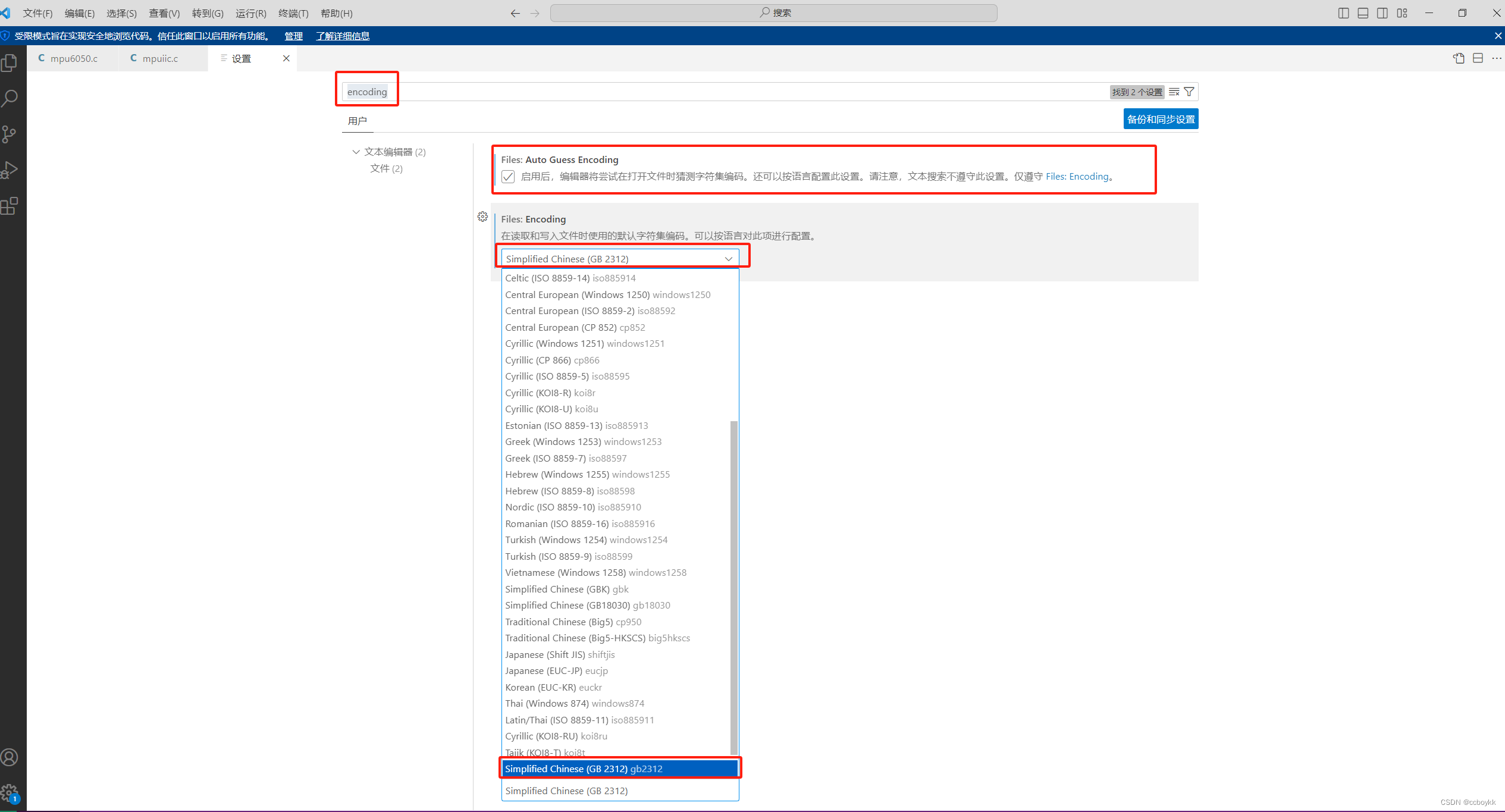Disable the Files: Auto Guess Encoding checkbox
Viewport: 1505px width, 812px height.
pyautogui.click(x=508, y=176)
